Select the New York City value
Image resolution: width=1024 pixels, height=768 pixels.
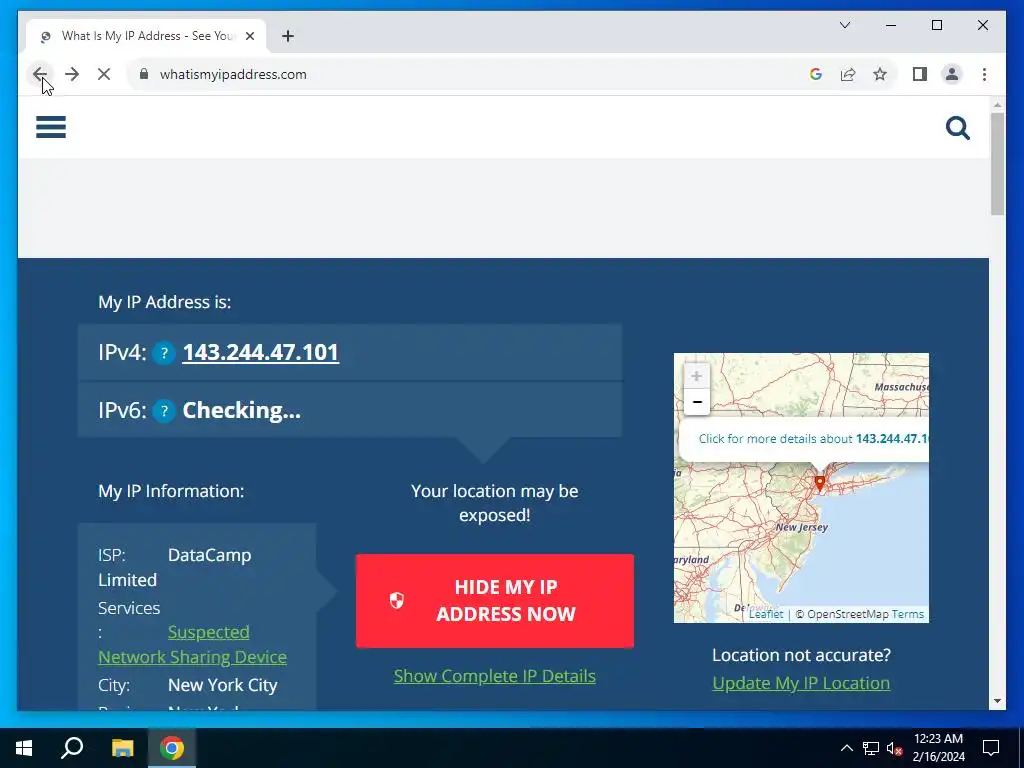coord(223,685)
